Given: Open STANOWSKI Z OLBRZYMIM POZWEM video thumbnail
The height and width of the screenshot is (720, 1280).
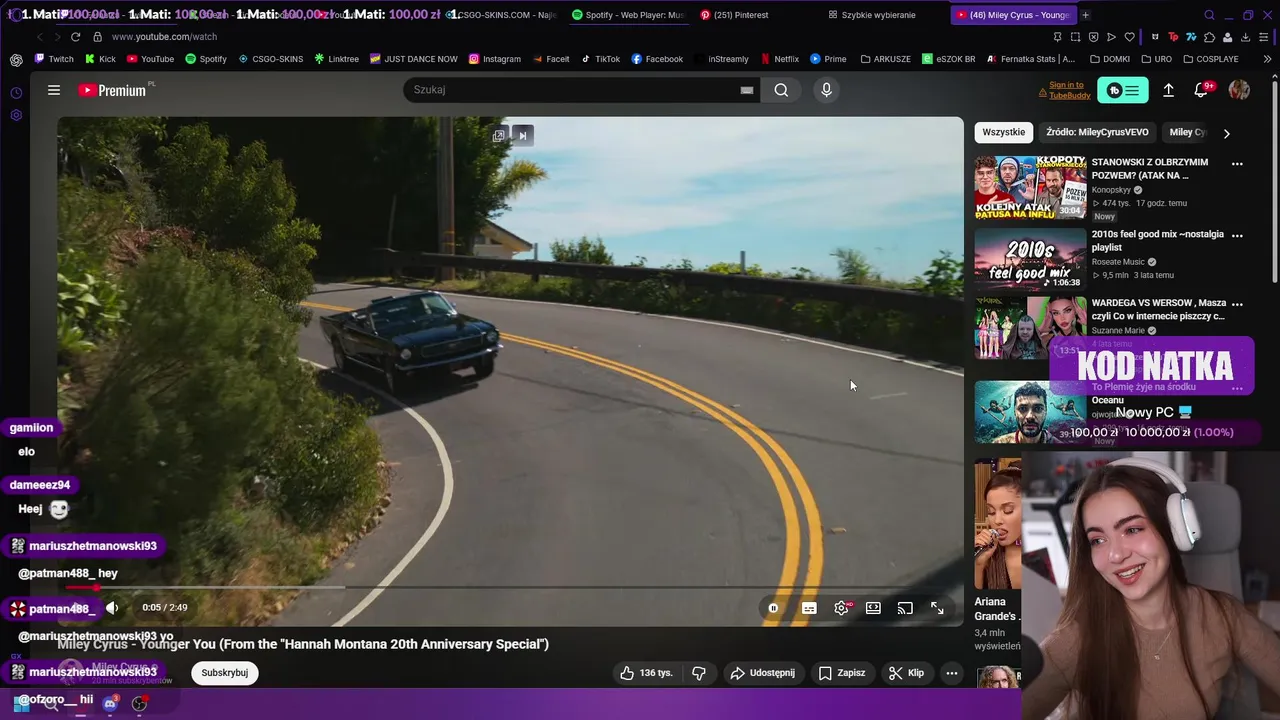Looking at the screenshot, I should point(1030,187).
